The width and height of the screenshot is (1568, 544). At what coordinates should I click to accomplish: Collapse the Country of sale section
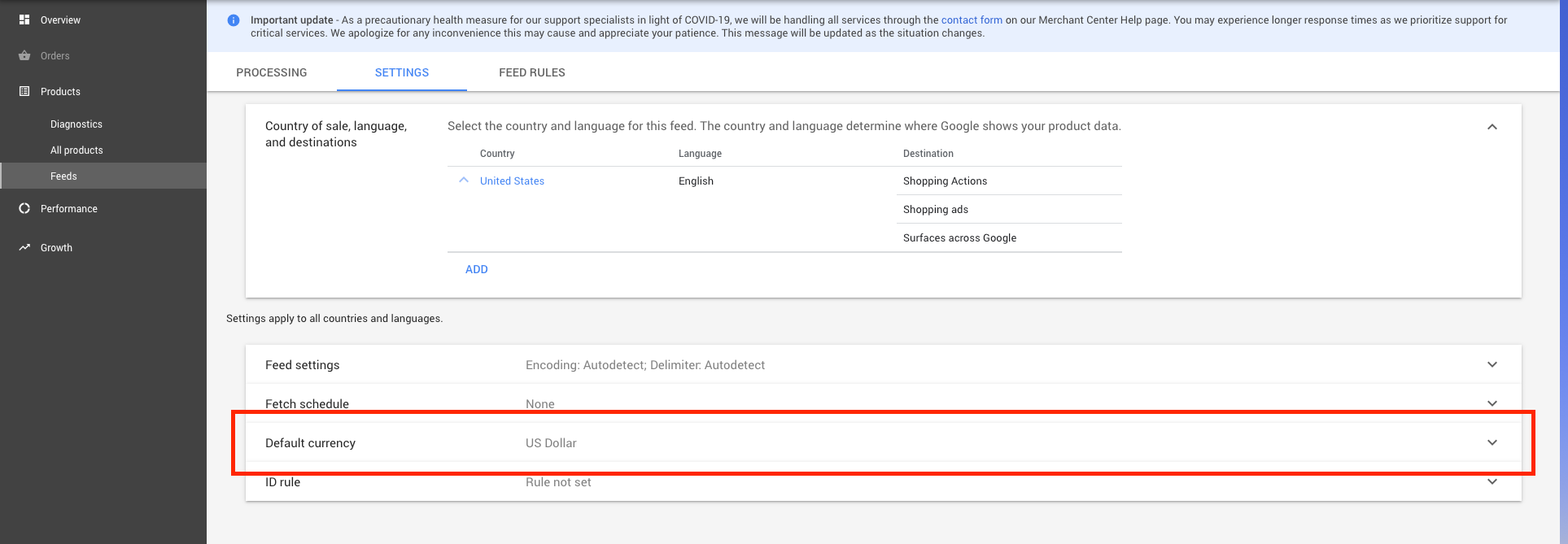coord(1492,127)
